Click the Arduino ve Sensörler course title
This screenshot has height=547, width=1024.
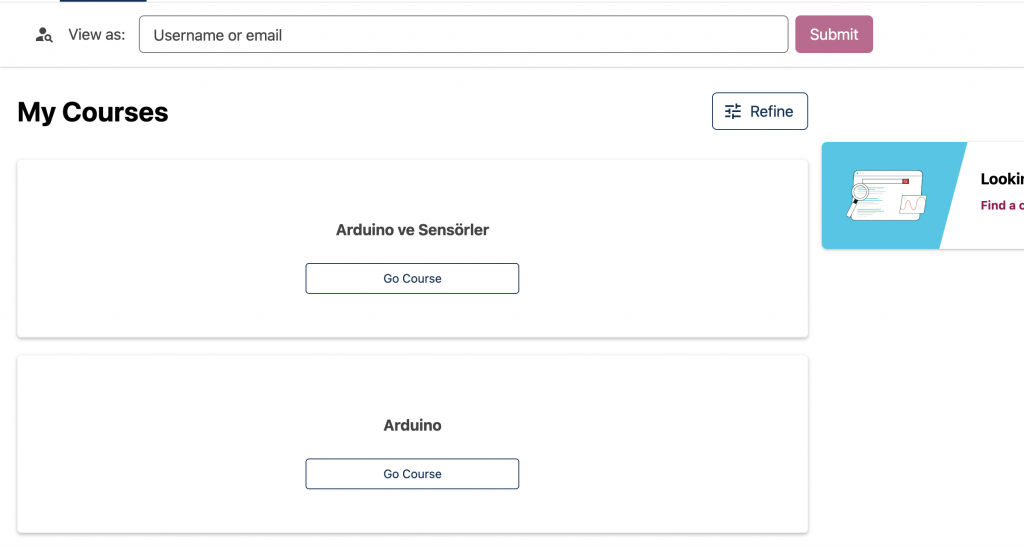click(x=412, y=230)
